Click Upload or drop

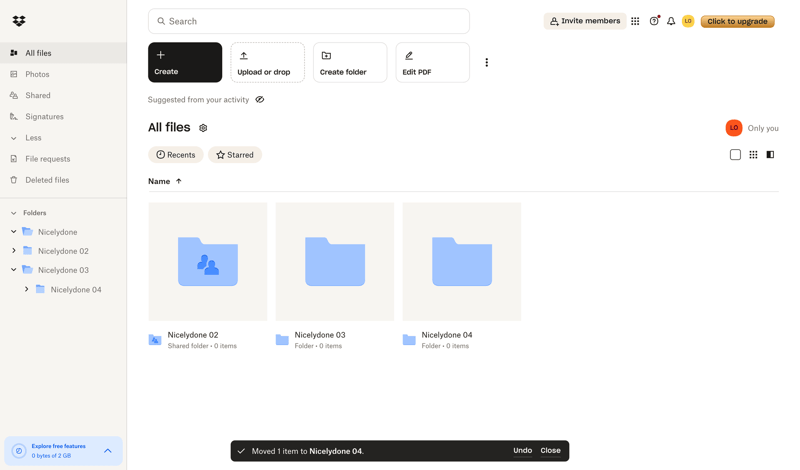point(267,62)
